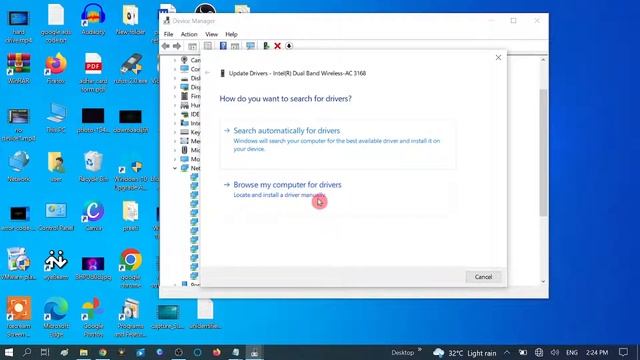
Task: Select the Recycle Bin desktop icon
Action: [x=93, y=166]
